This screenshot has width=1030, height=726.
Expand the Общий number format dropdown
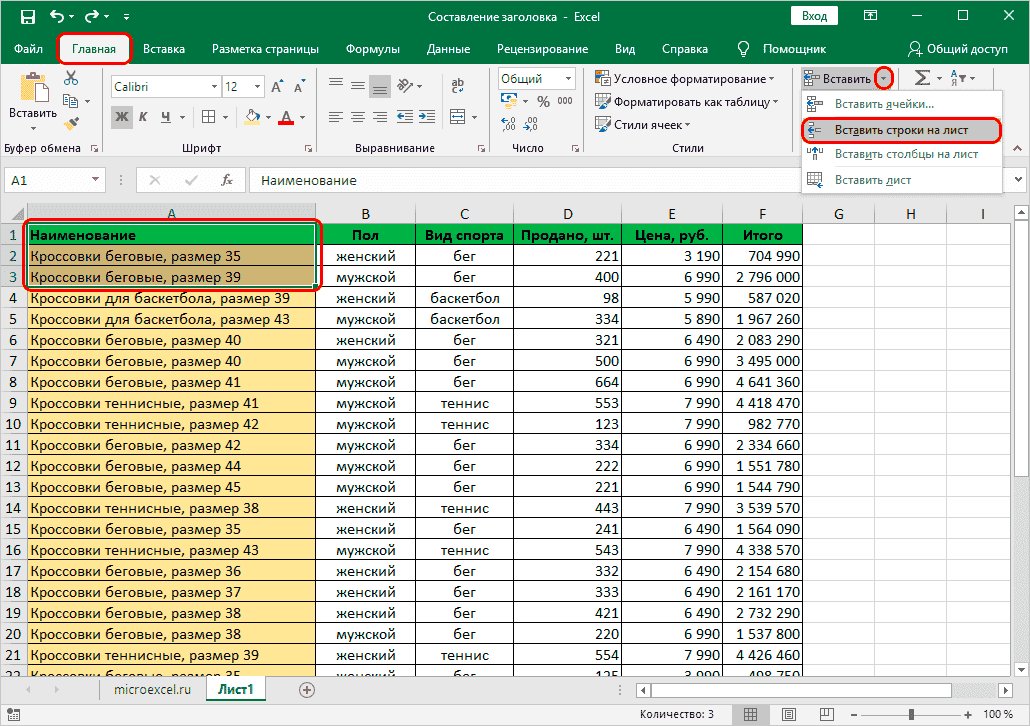tap(567, 78)
